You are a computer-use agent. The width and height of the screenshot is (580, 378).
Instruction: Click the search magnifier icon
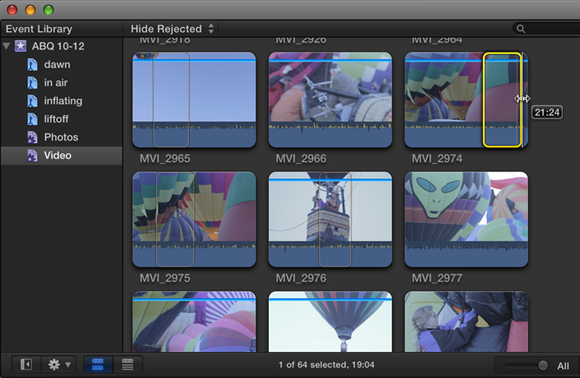[x=521, y=29]
